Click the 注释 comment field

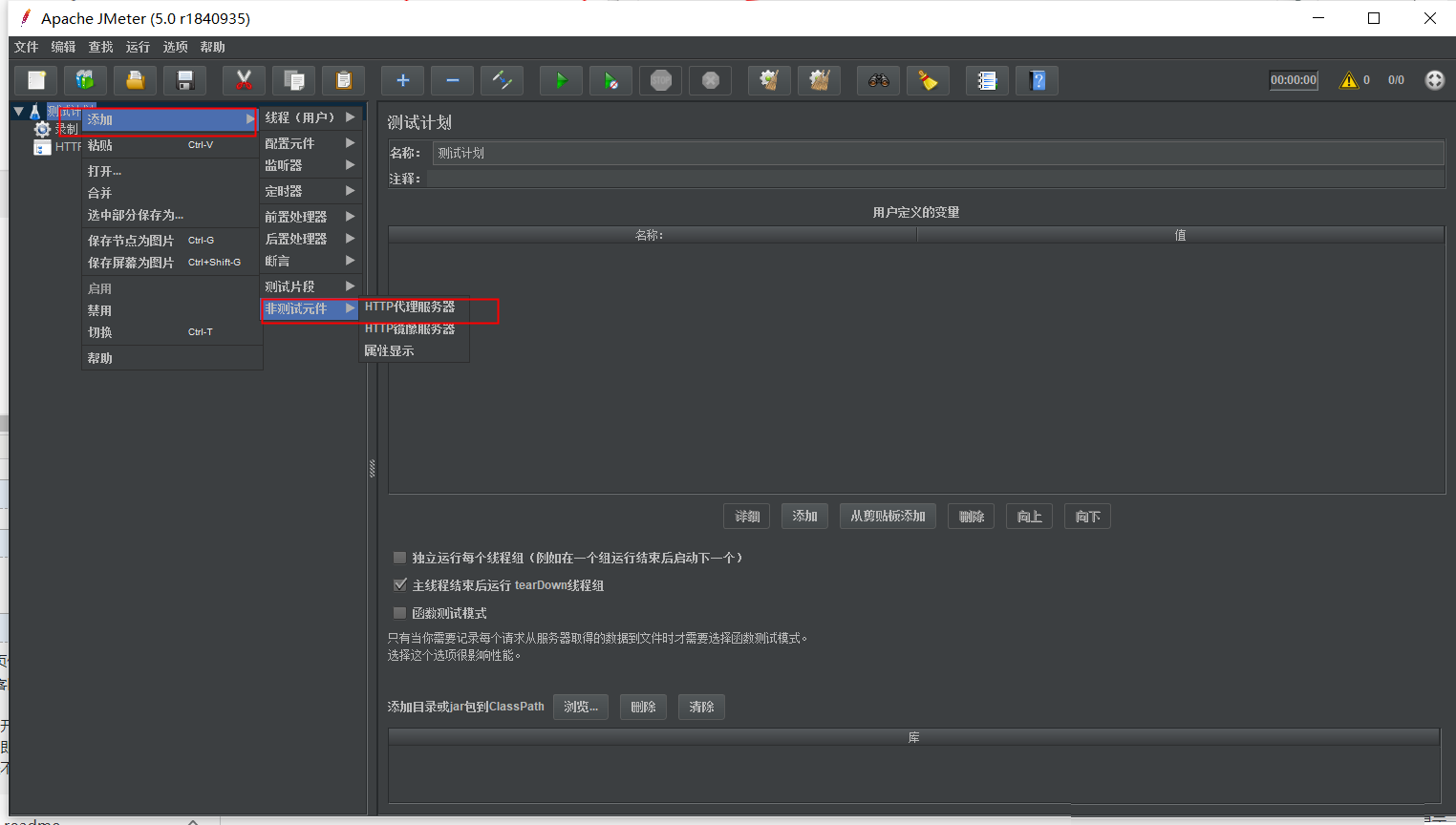(x=935, y=179)
